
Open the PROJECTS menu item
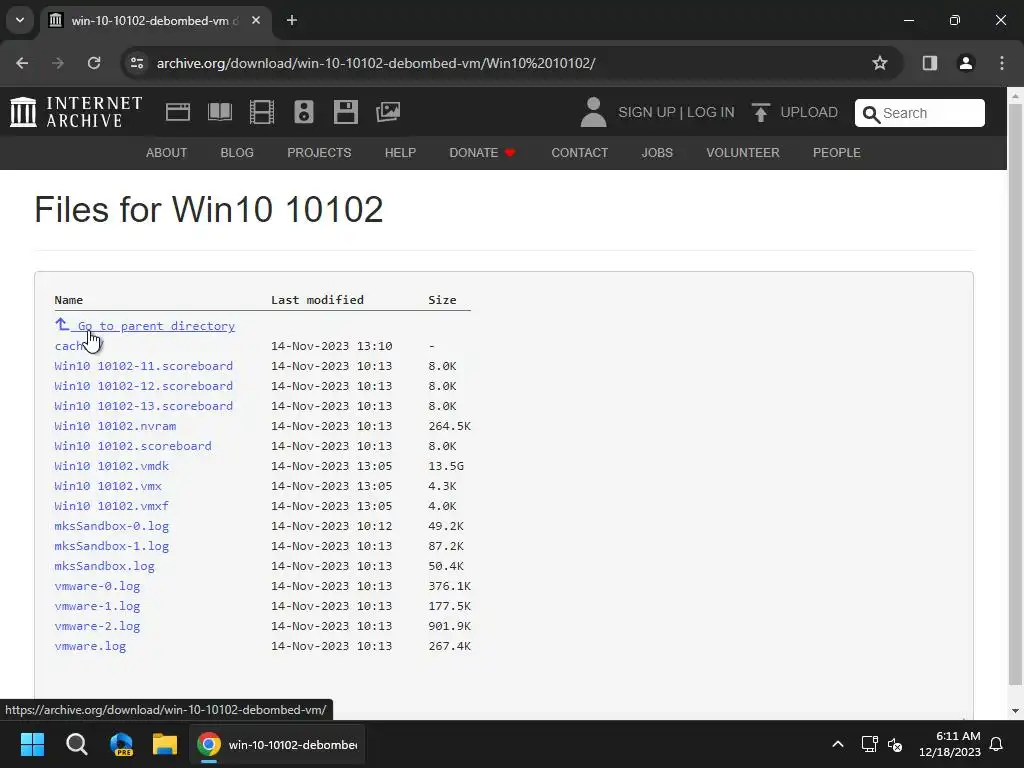(319, 153)
